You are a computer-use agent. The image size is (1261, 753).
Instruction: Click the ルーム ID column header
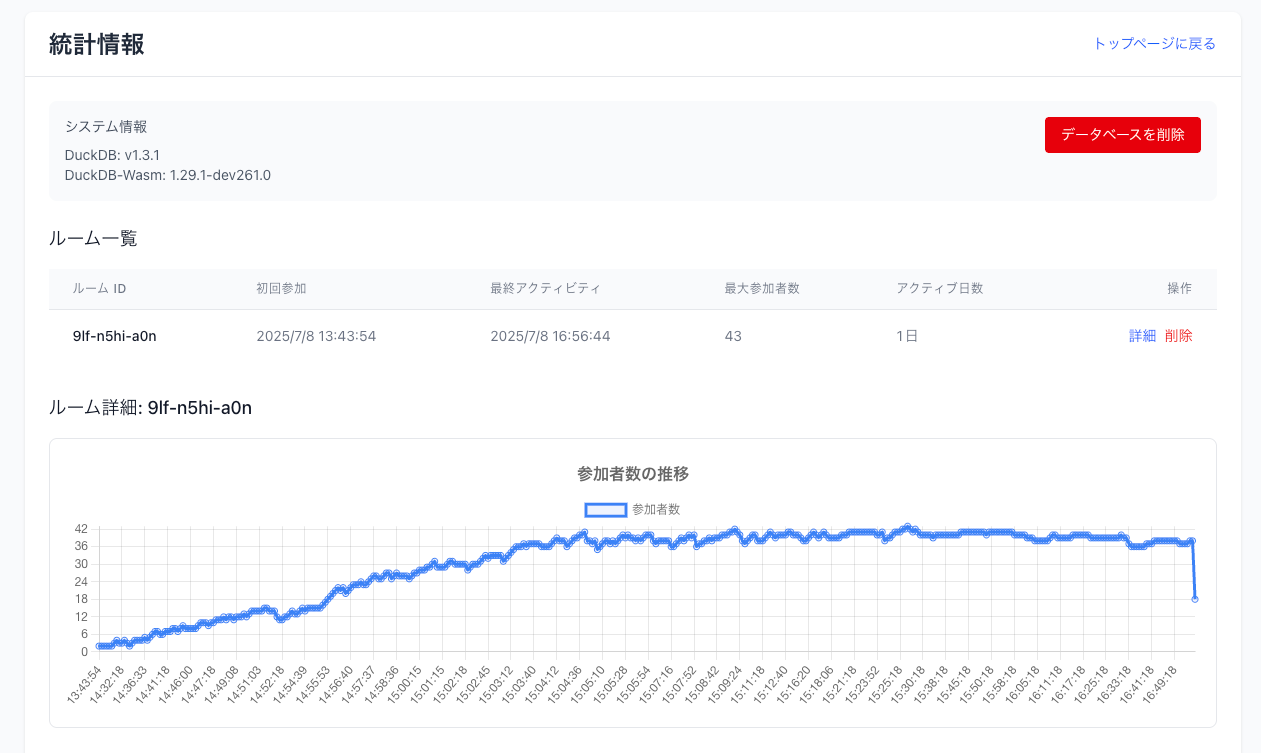point(99,289)
